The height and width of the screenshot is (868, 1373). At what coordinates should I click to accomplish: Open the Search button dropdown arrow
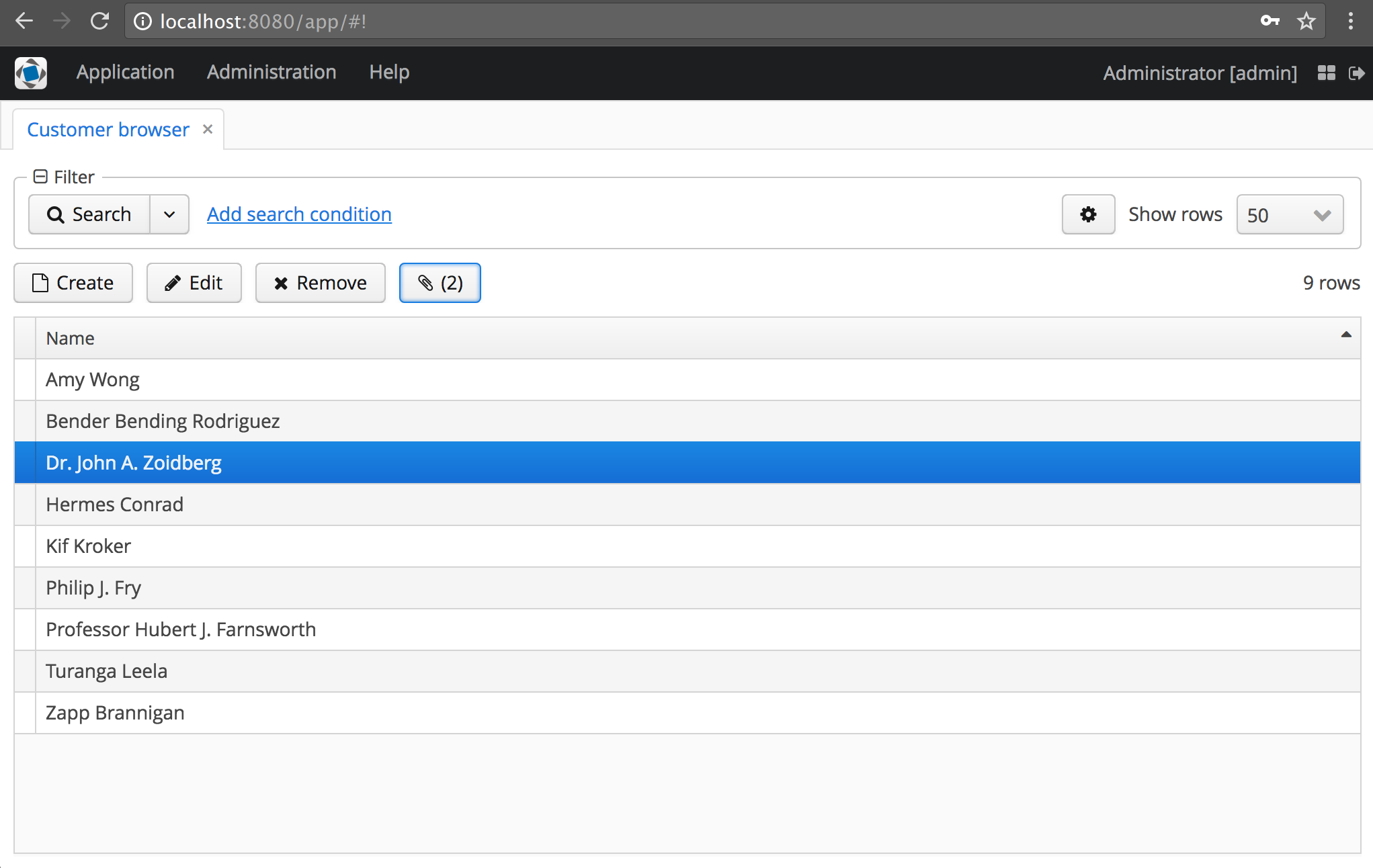pos(169,214)
